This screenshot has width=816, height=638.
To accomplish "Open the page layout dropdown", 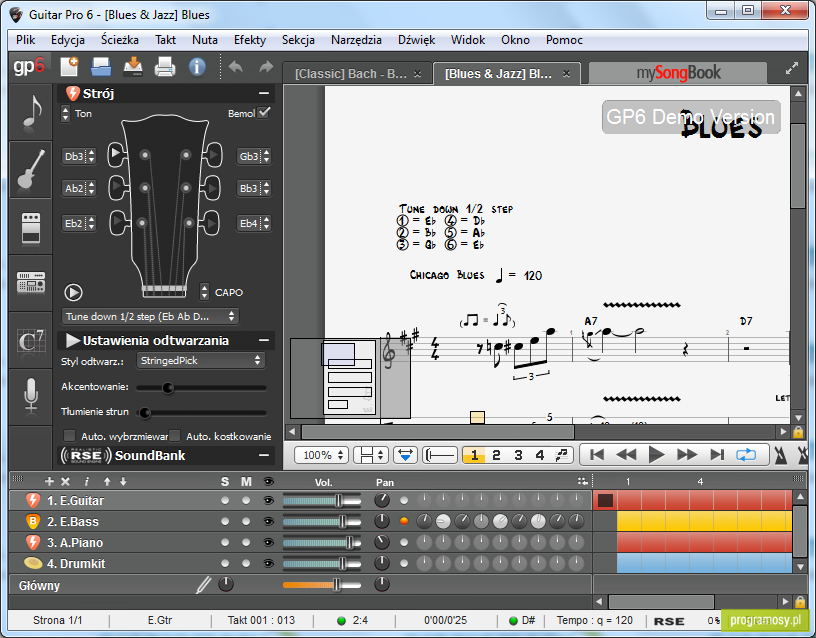I will coord(371,455).
